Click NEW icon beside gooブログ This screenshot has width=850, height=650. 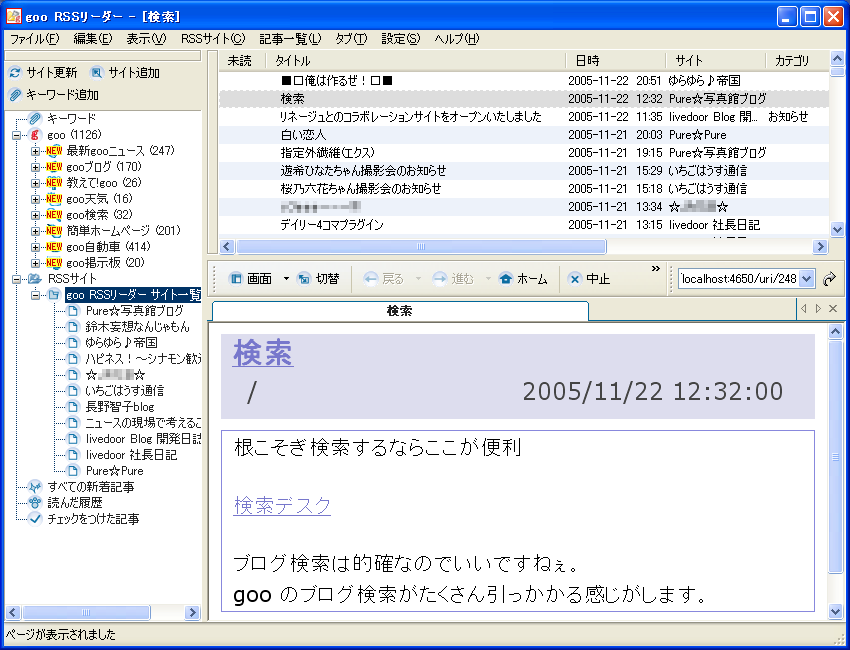tap(54, 166)
